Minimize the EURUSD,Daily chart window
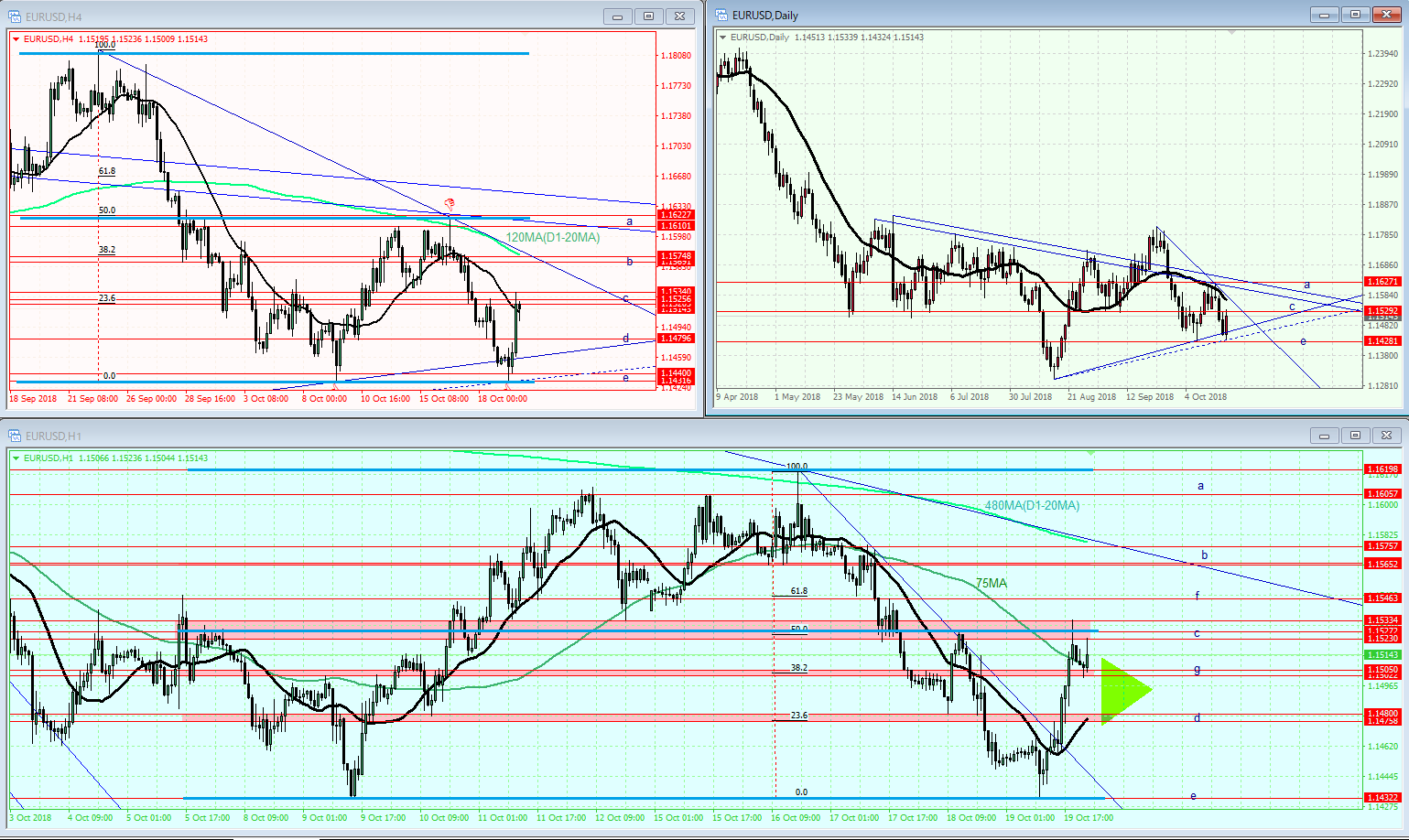 tap(1324, 15)
